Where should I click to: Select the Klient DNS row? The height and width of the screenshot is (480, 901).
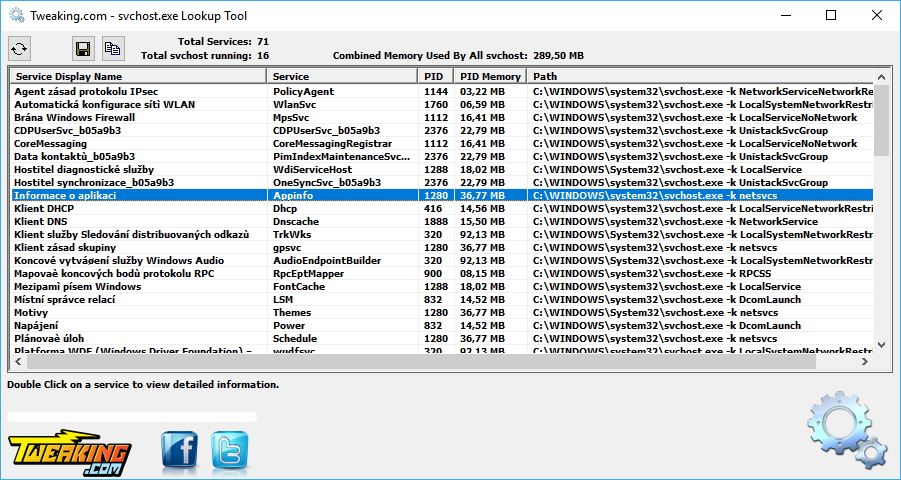[442, 221]
